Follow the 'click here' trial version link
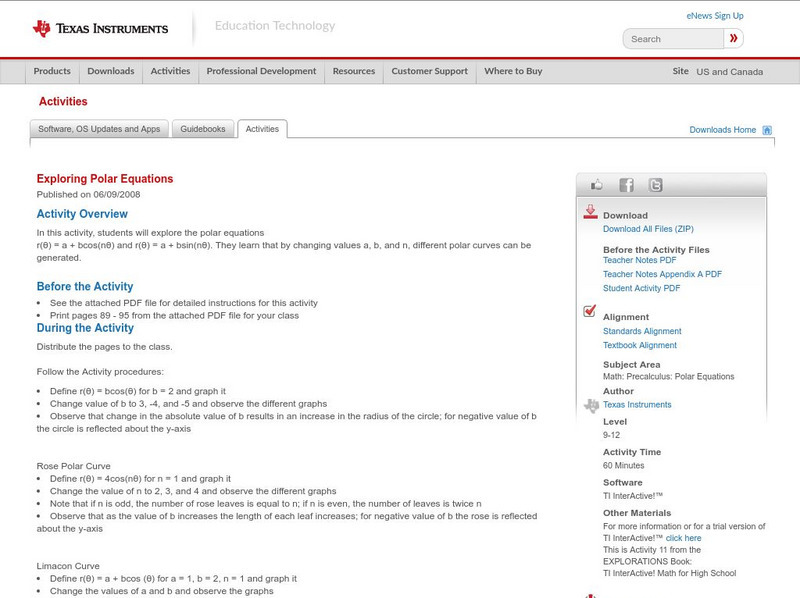 (683, 538)
